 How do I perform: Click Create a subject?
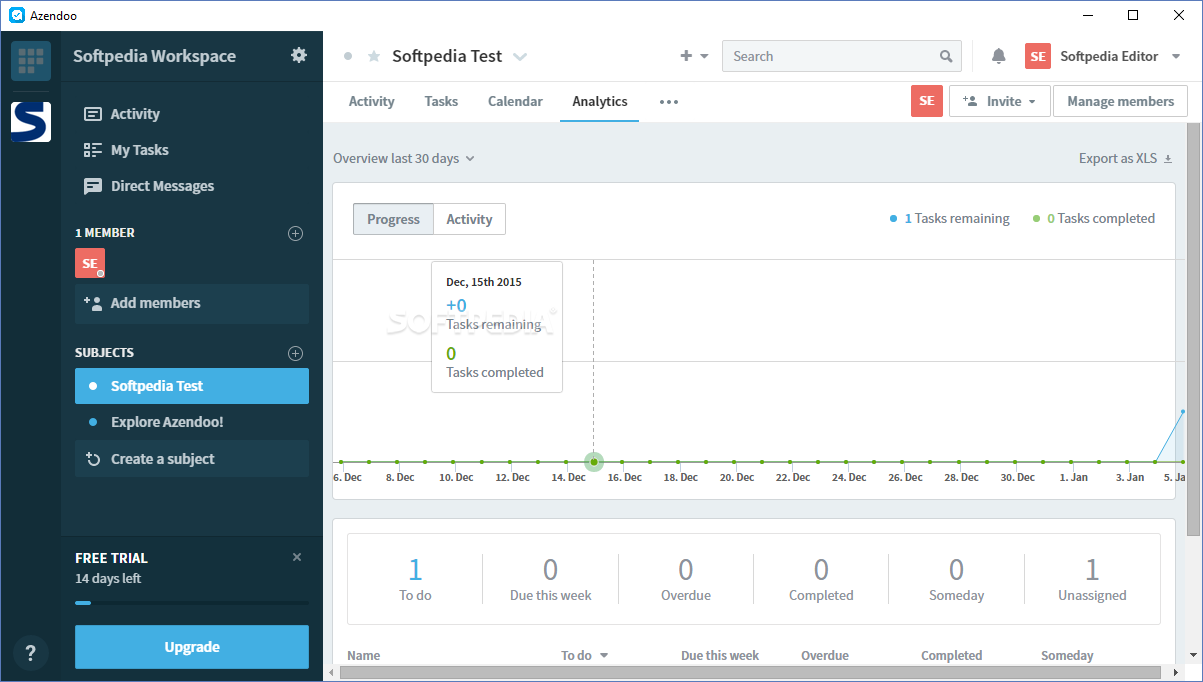192,459
